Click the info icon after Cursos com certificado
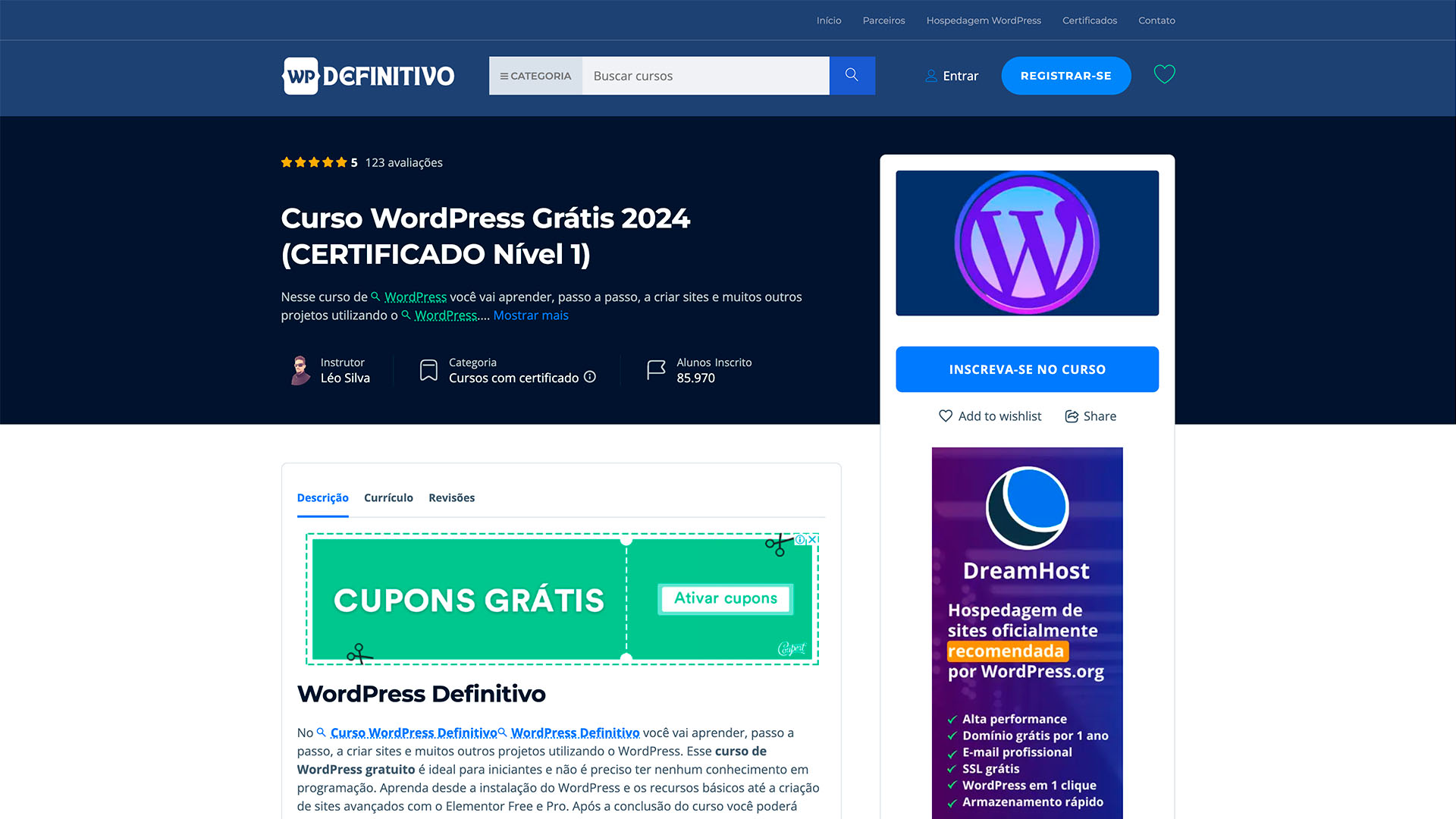This screenshot has width=1456, height=819. [x=590, y=377]
